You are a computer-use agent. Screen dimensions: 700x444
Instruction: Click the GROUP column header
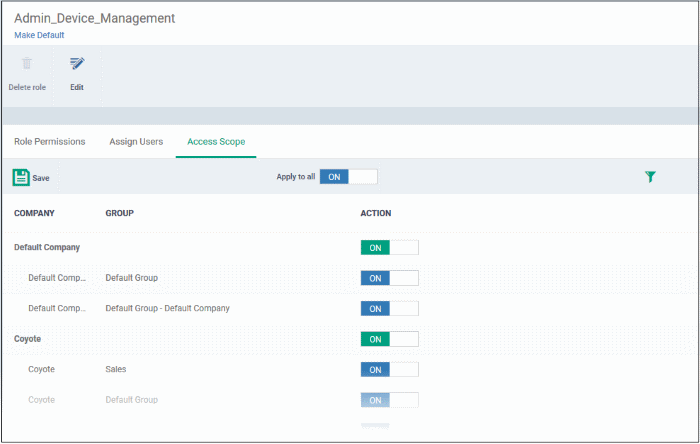[120, 213]
